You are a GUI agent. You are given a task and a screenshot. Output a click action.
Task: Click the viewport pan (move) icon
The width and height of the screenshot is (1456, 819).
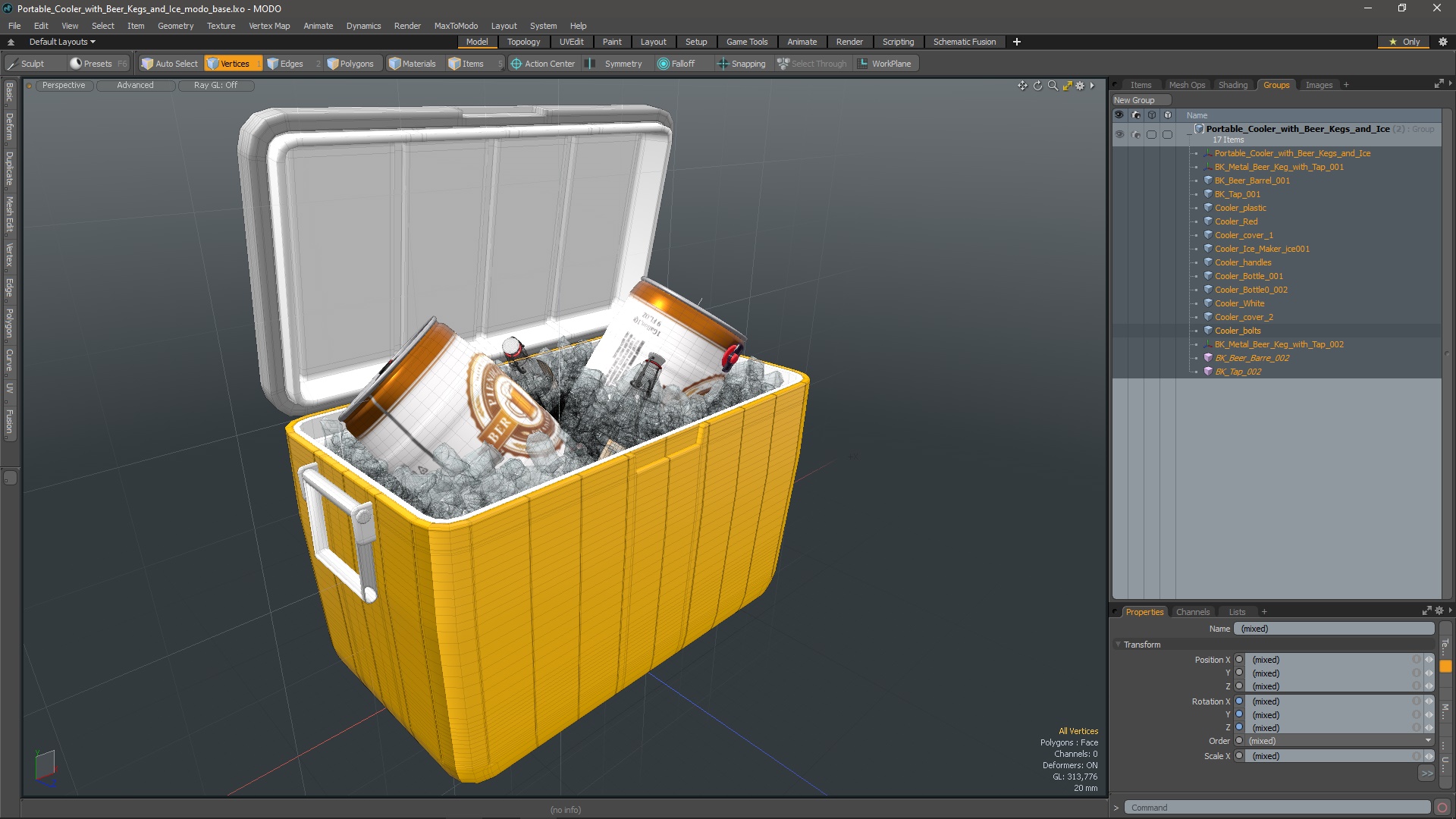pyautogui.click(x=1022, y=86)
